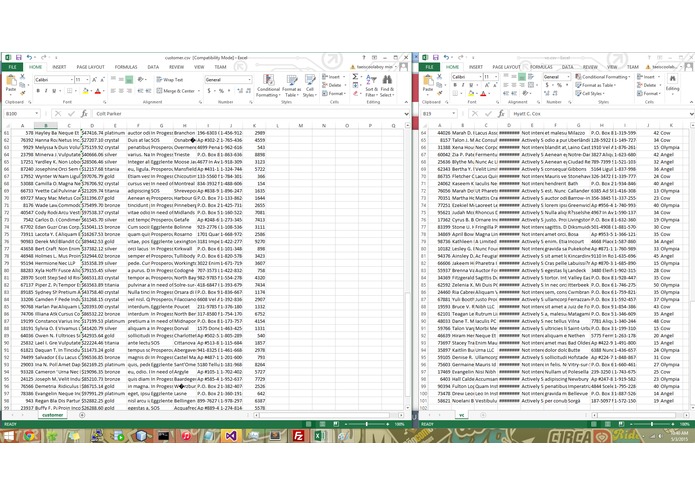Viewport: 695px width, 494px height.
Task: Expand formula bar in customer.csv window
Action: [x=406, y=114]
